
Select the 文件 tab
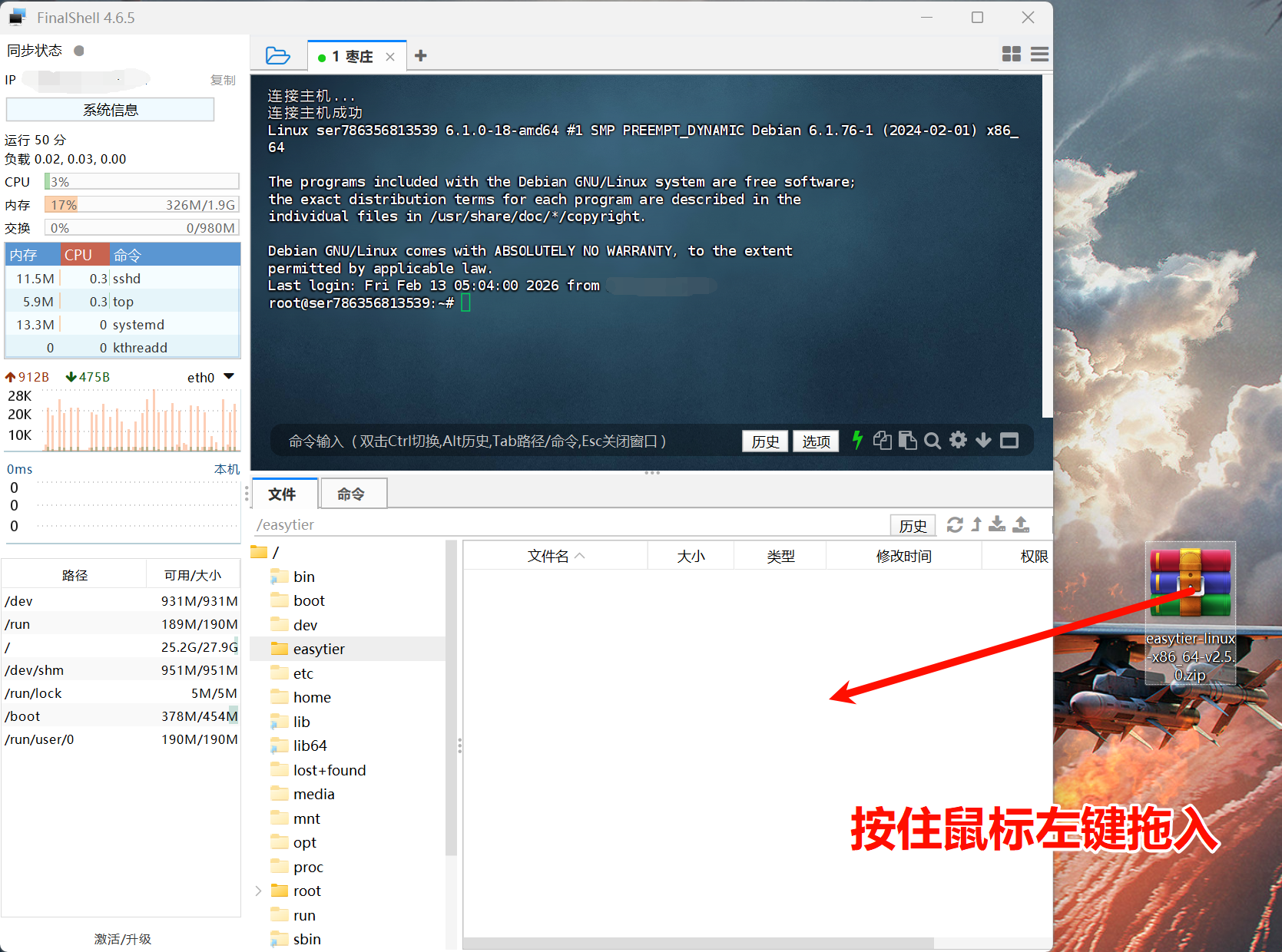[283, 494]
